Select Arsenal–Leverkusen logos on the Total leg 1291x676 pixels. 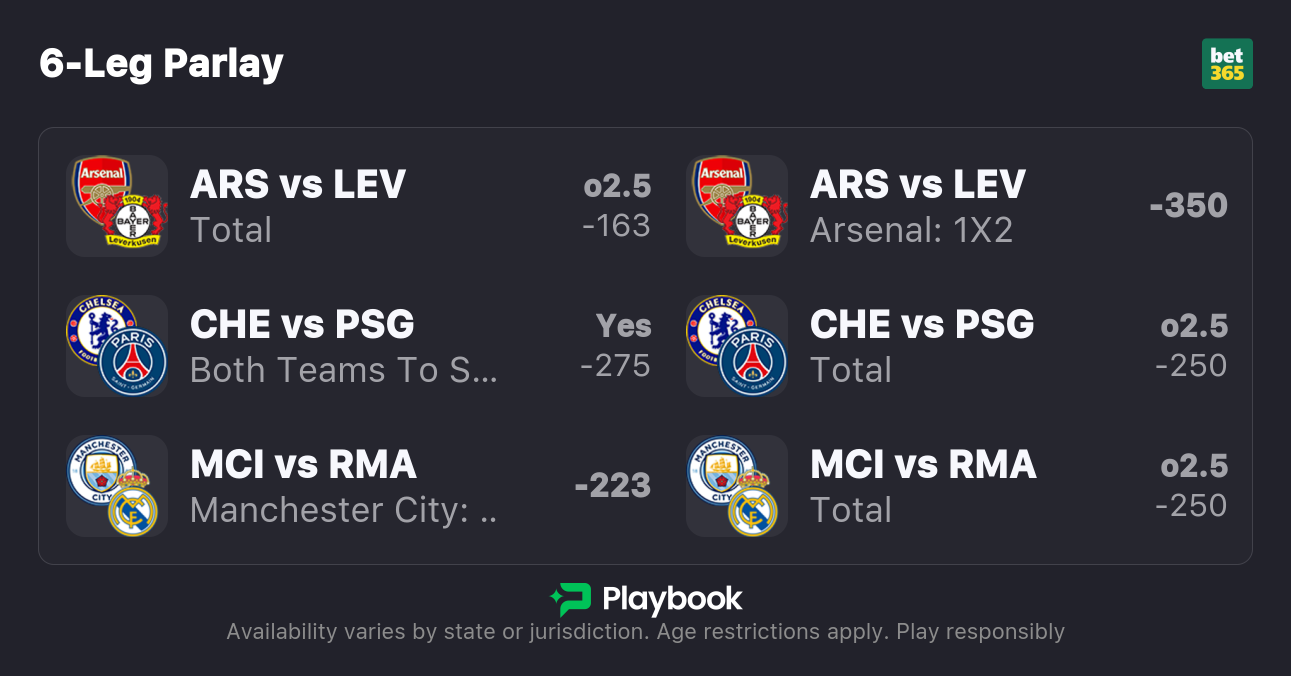[117, 206]
